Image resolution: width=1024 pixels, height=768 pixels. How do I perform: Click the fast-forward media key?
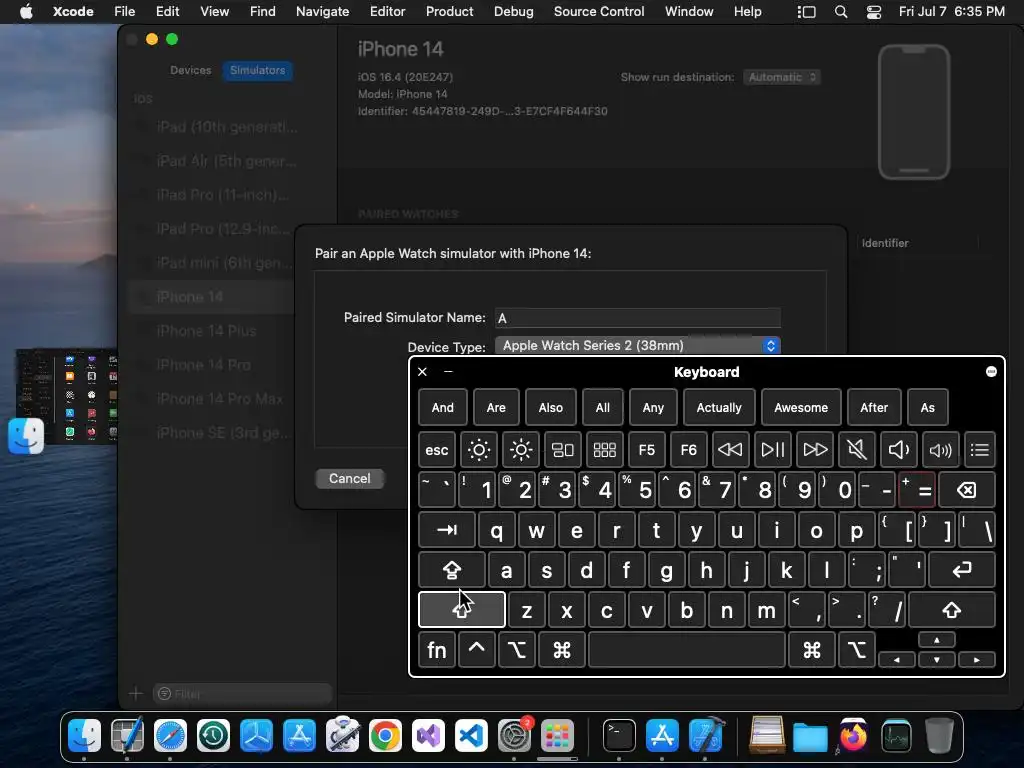(x=814, y=450)
